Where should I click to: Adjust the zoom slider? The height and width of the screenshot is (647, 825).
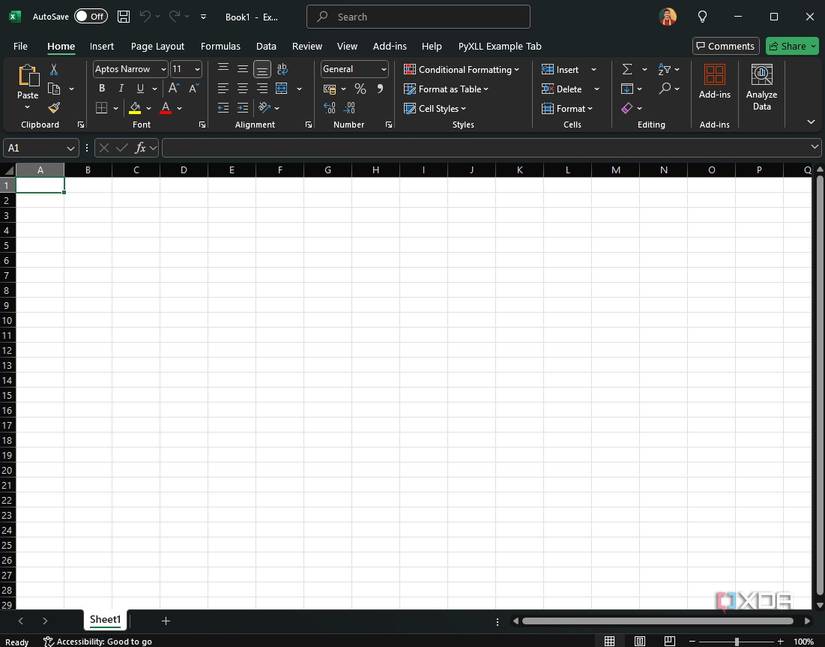tap(736, 640)
